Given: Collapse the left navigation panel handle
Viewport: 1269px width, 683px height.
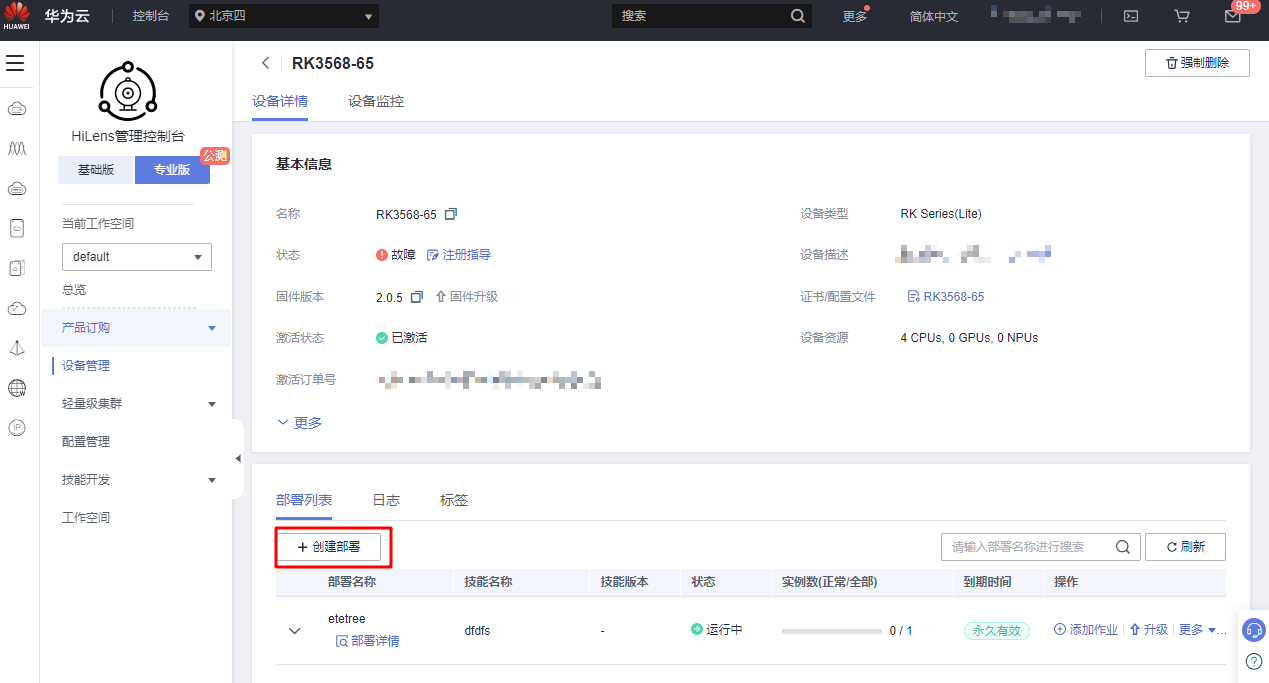Looking at the screenshot, I should [x=238, y=458].
